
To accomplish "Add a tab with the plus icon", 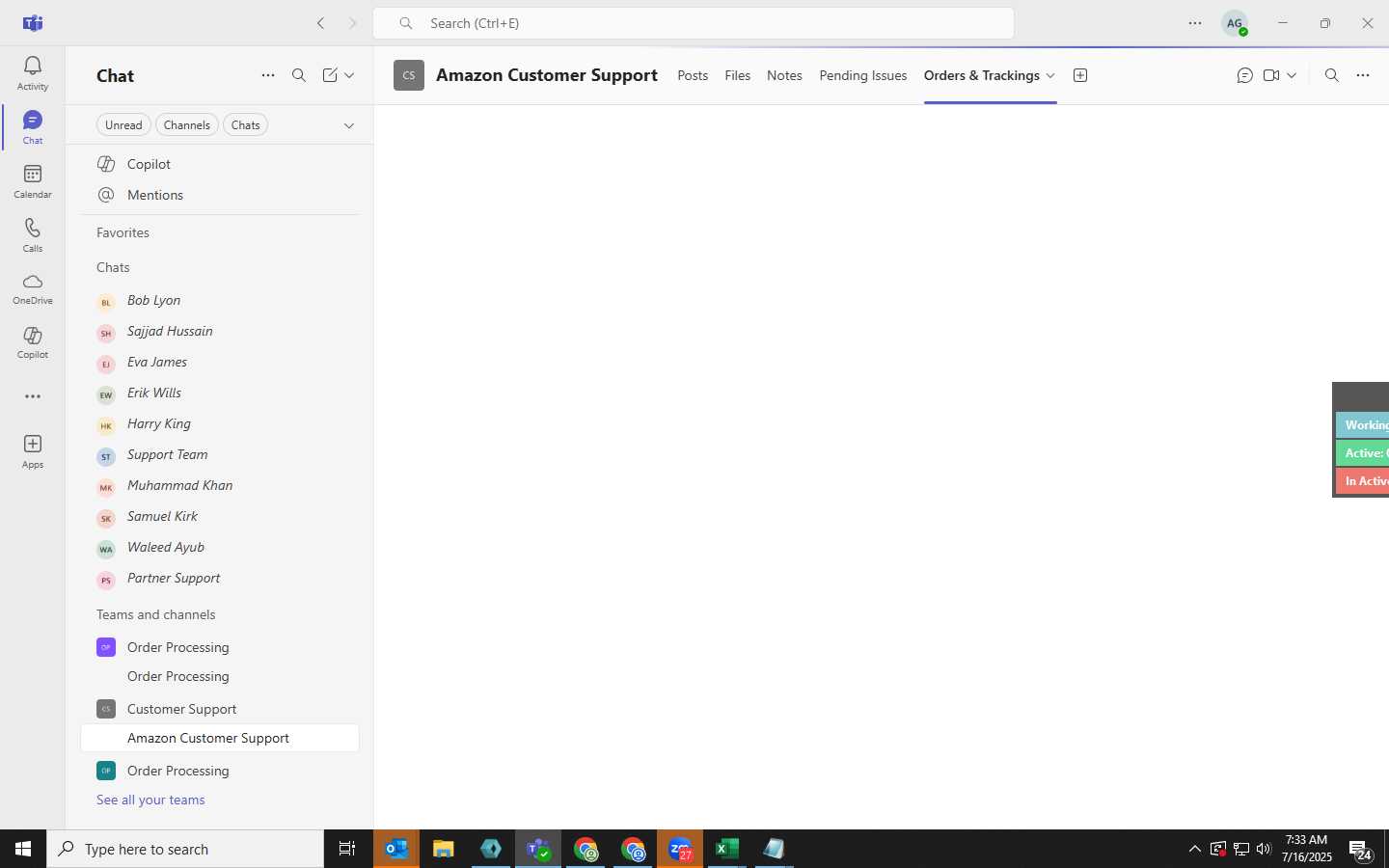I will point(1080,75).
